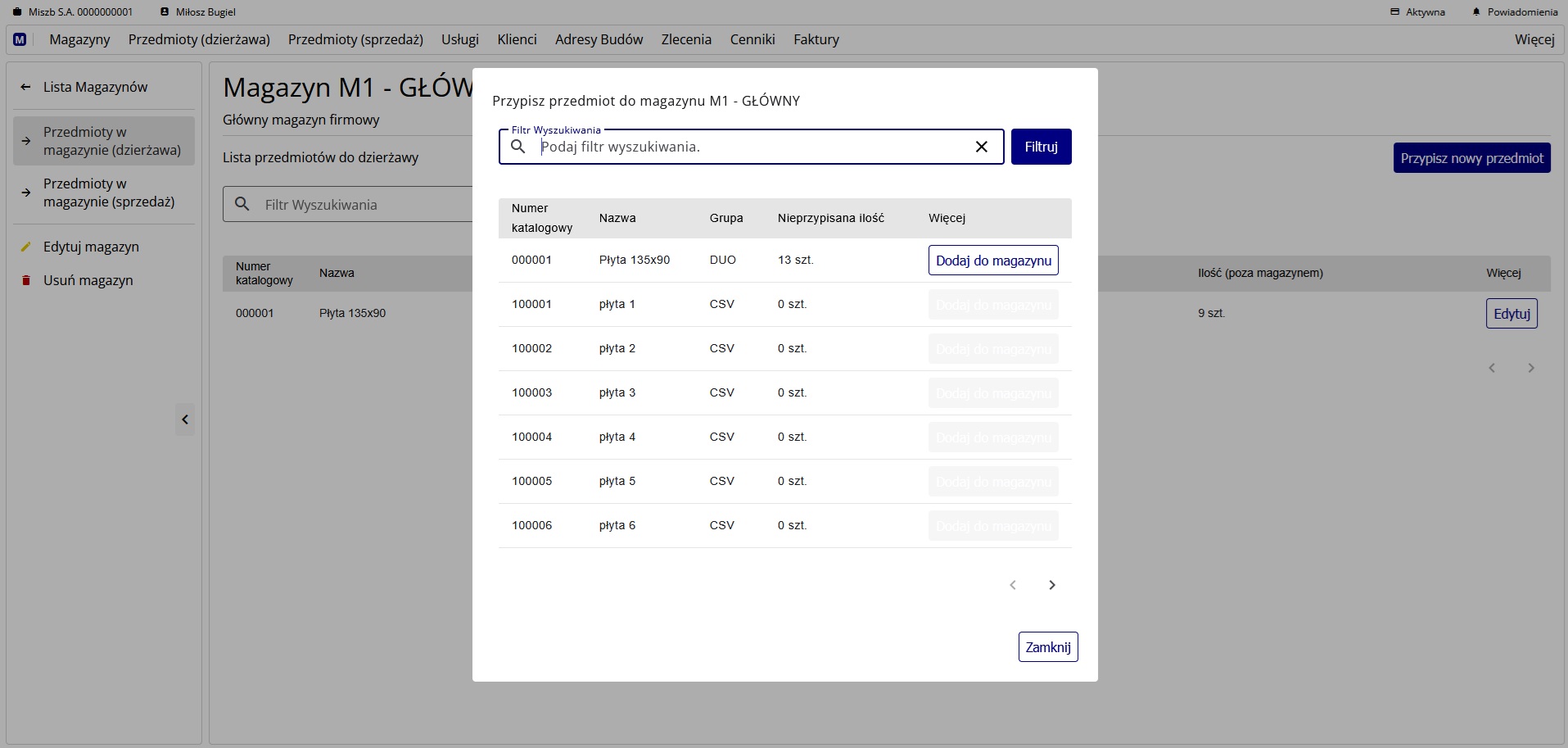Screen dimensions: 1568x748
Task: Select Przedmioty w magazynie (sprzedaż)
Action: click(x=108, y=193)
